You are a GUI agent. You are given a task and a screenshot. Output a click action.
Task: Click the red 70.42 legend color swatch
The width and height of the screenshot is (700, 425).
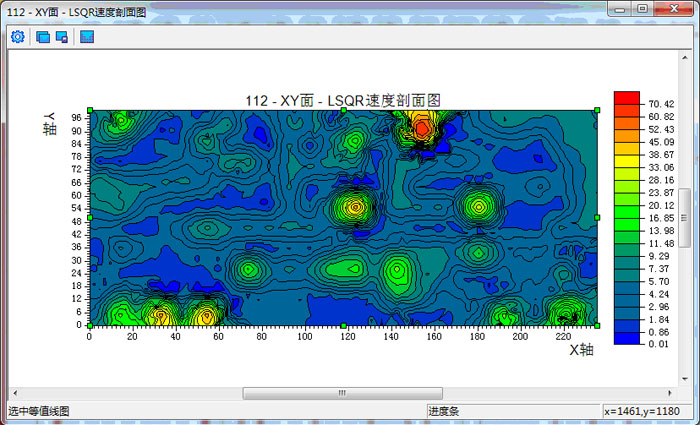click(x=626, y=97)
